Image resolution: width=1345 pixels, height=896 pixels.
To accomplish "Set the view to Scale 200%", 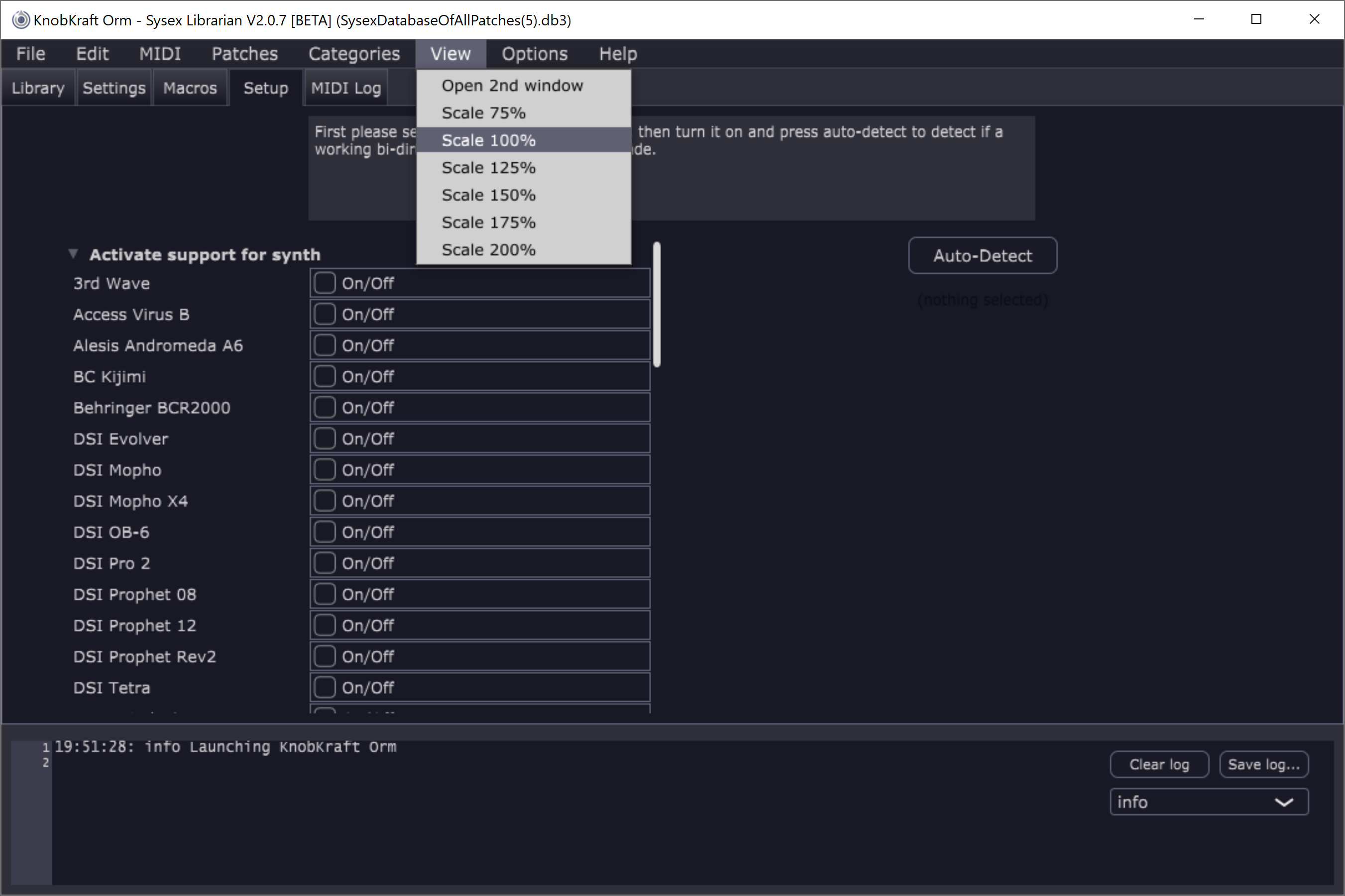I will 488,250.
